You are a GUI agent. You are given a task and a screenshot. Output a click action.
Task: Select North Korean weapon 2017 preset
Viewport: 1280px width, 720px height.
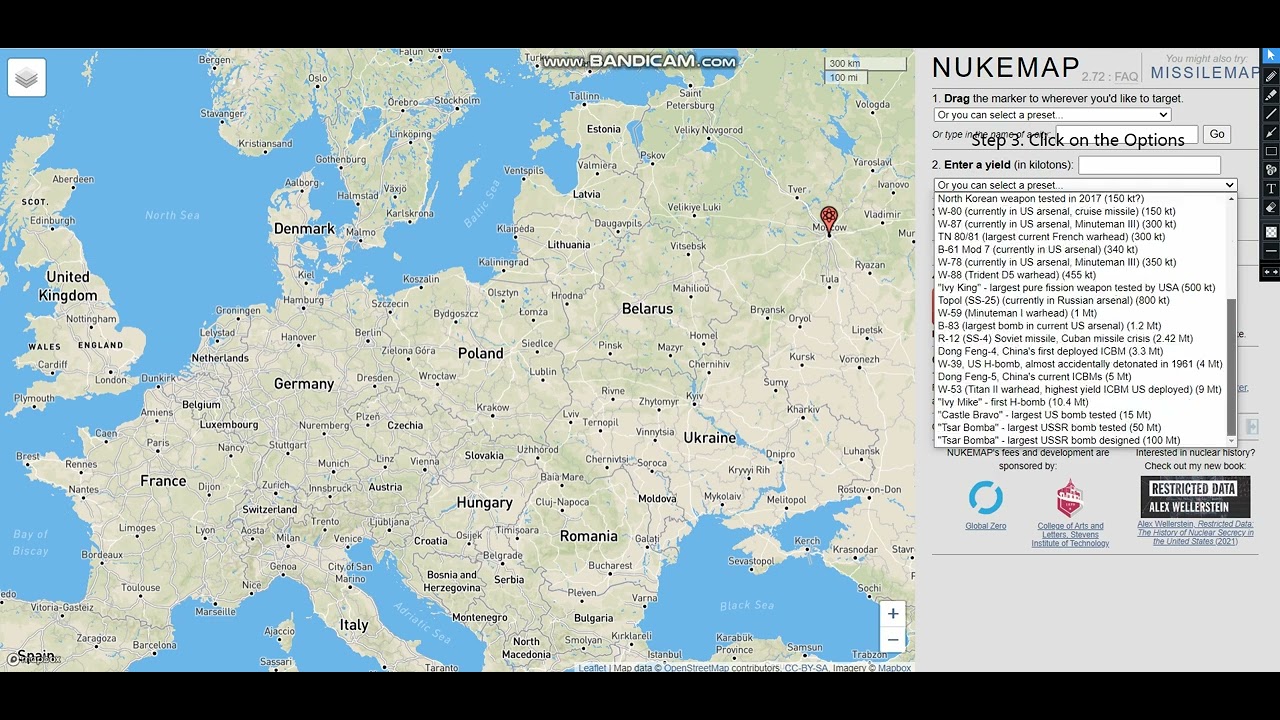1081,199
